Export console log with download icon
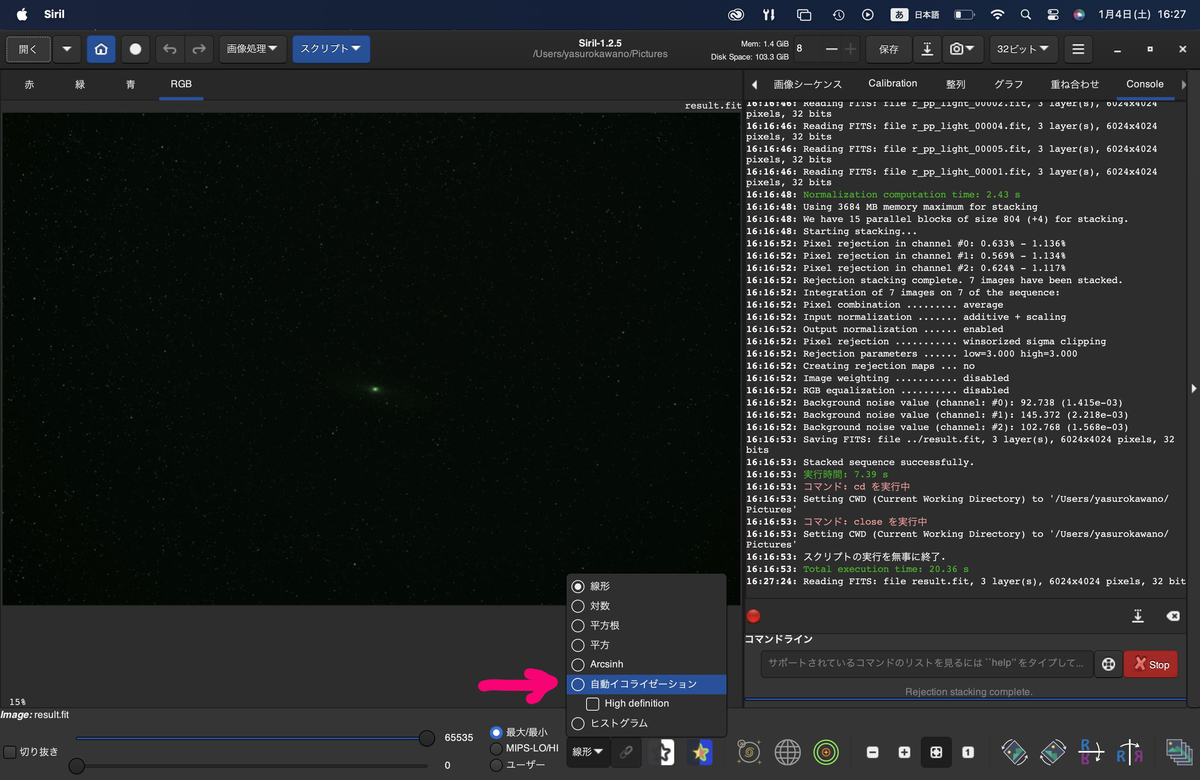The image size is (1200, 780). point(1138,617)
